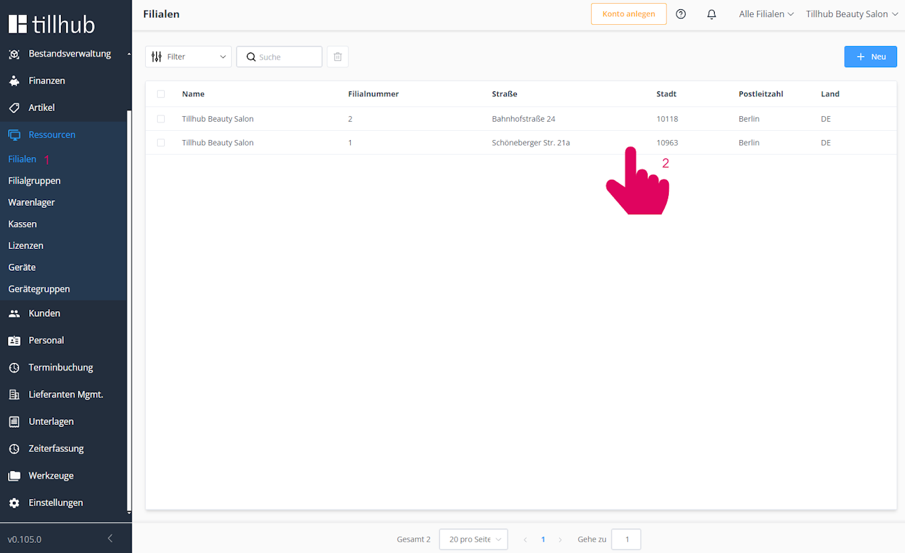Open the Einstellungen menu item
Screen dimensions: 905x553
[56, 503]
